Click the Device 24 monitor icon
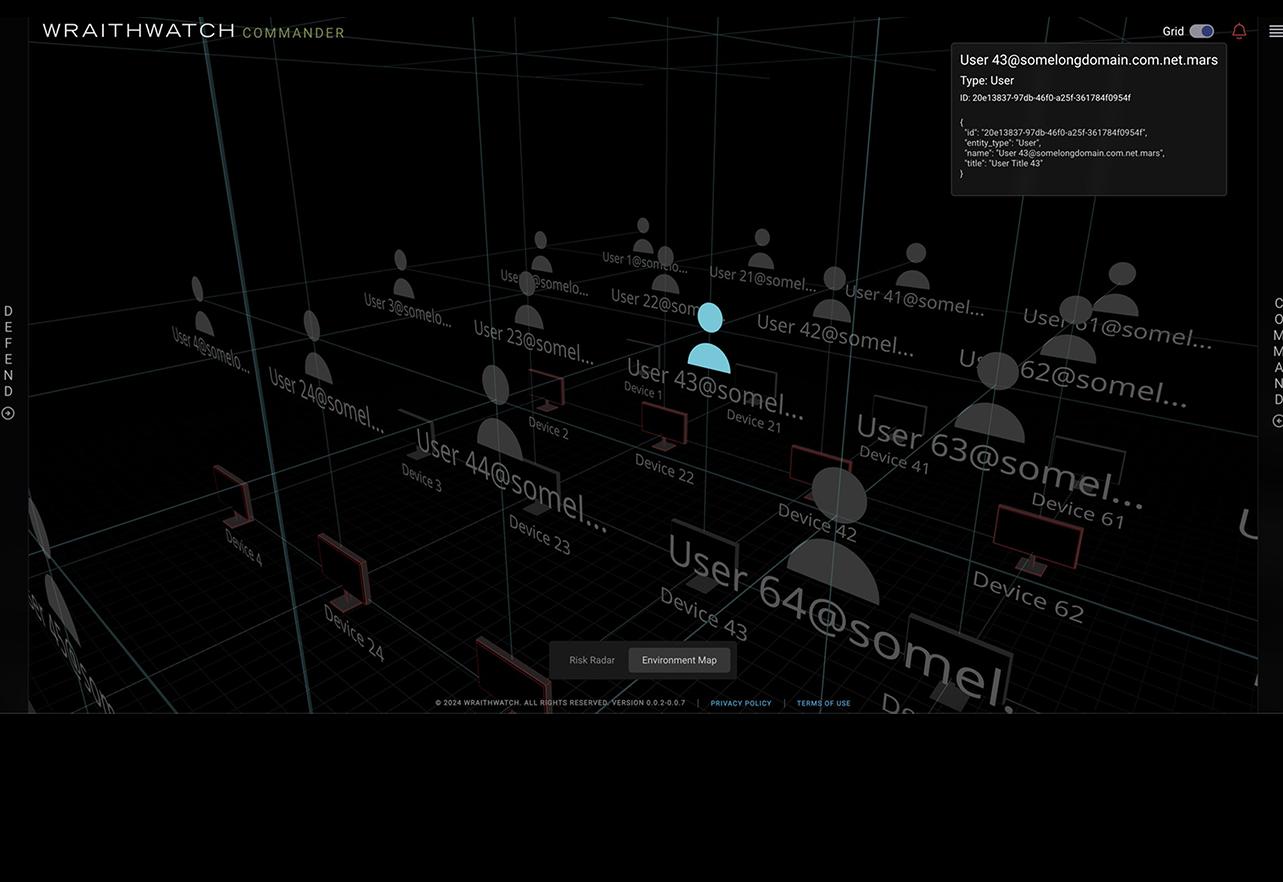1283x882 pixels. click(344, 572)
